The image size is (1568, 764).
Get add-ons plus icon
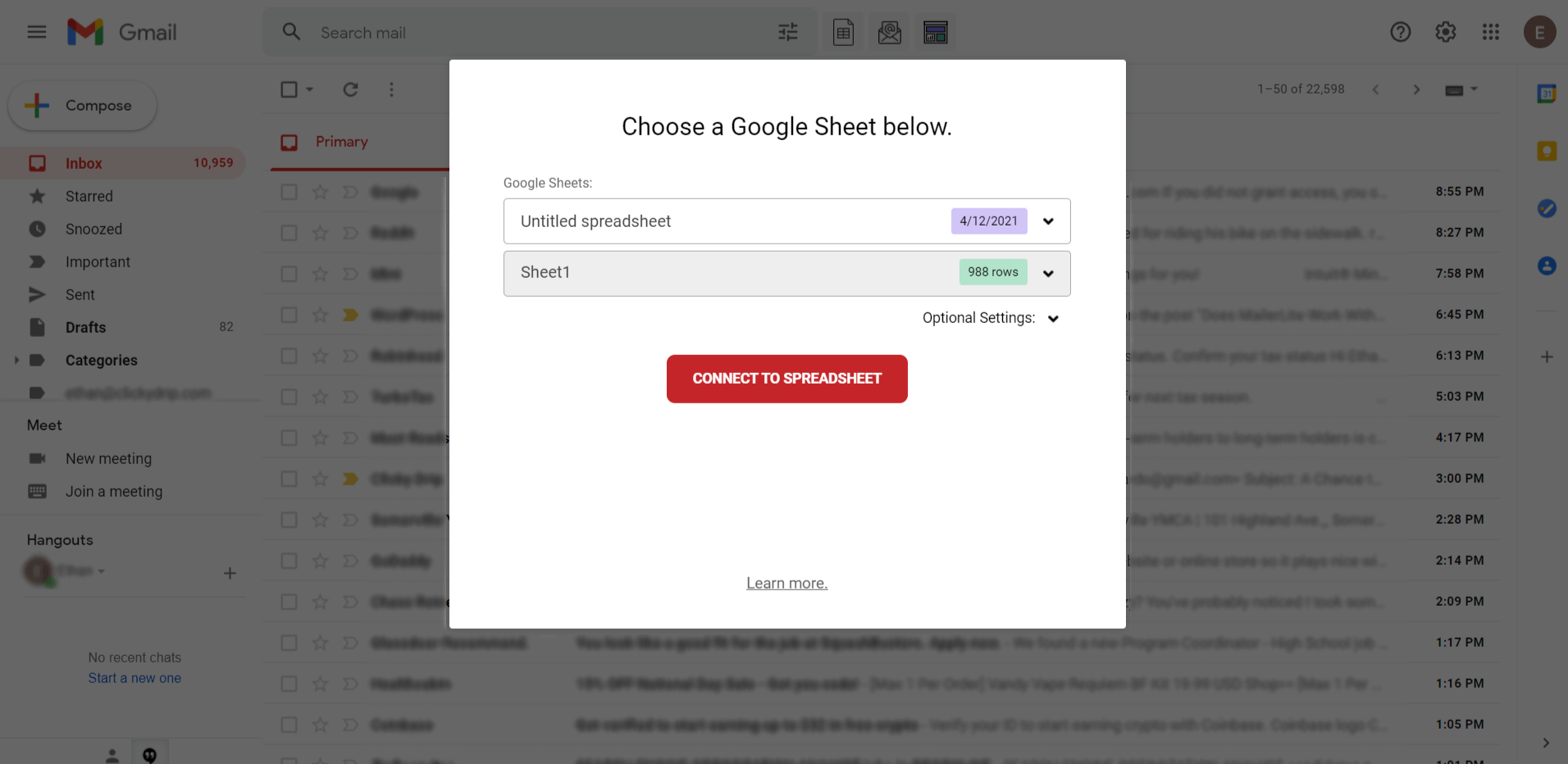click(1547, 357)
